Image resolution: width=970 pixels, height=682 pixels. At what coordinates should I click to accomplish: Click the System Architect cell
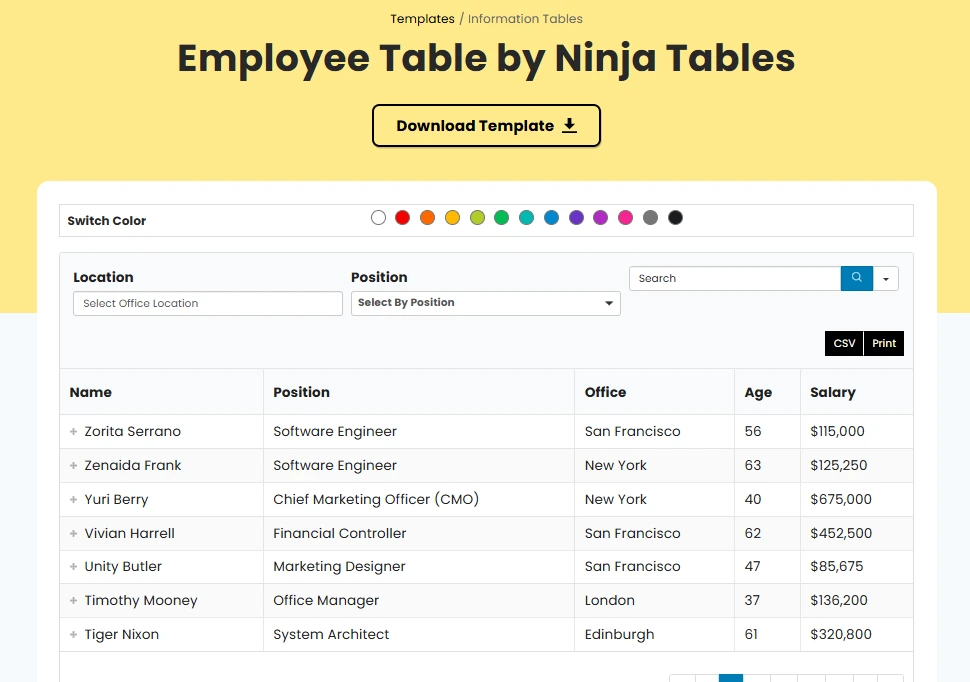[419, 634]
